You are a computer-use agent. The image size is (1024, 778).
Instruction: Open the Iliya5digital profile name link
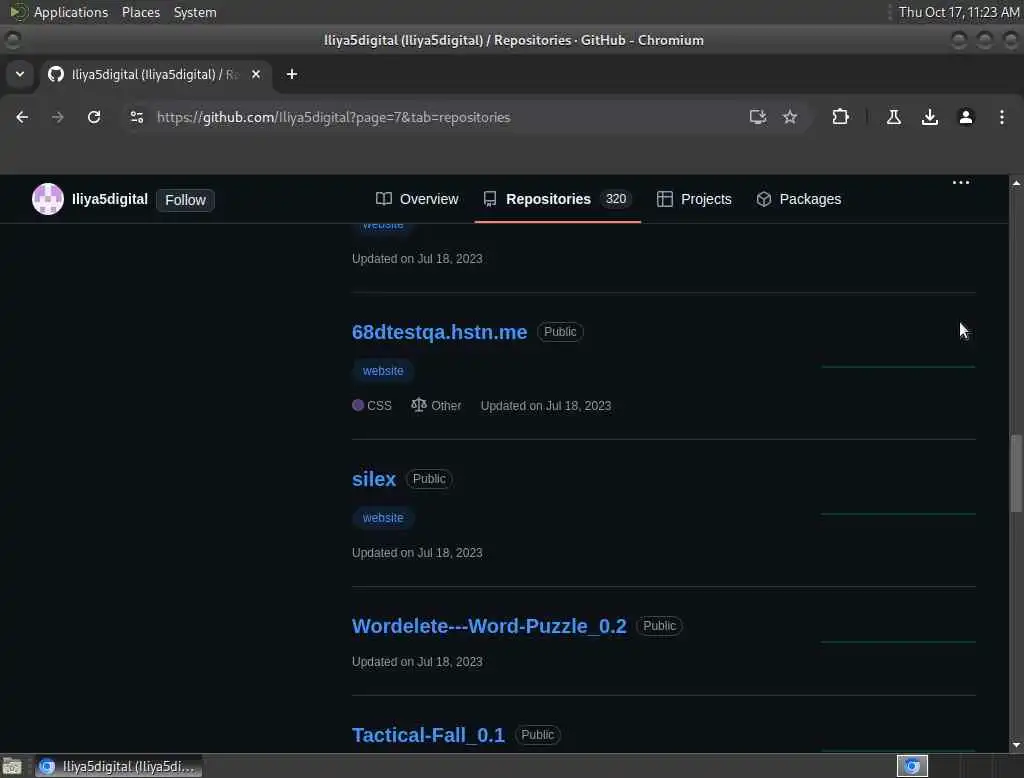110,199
